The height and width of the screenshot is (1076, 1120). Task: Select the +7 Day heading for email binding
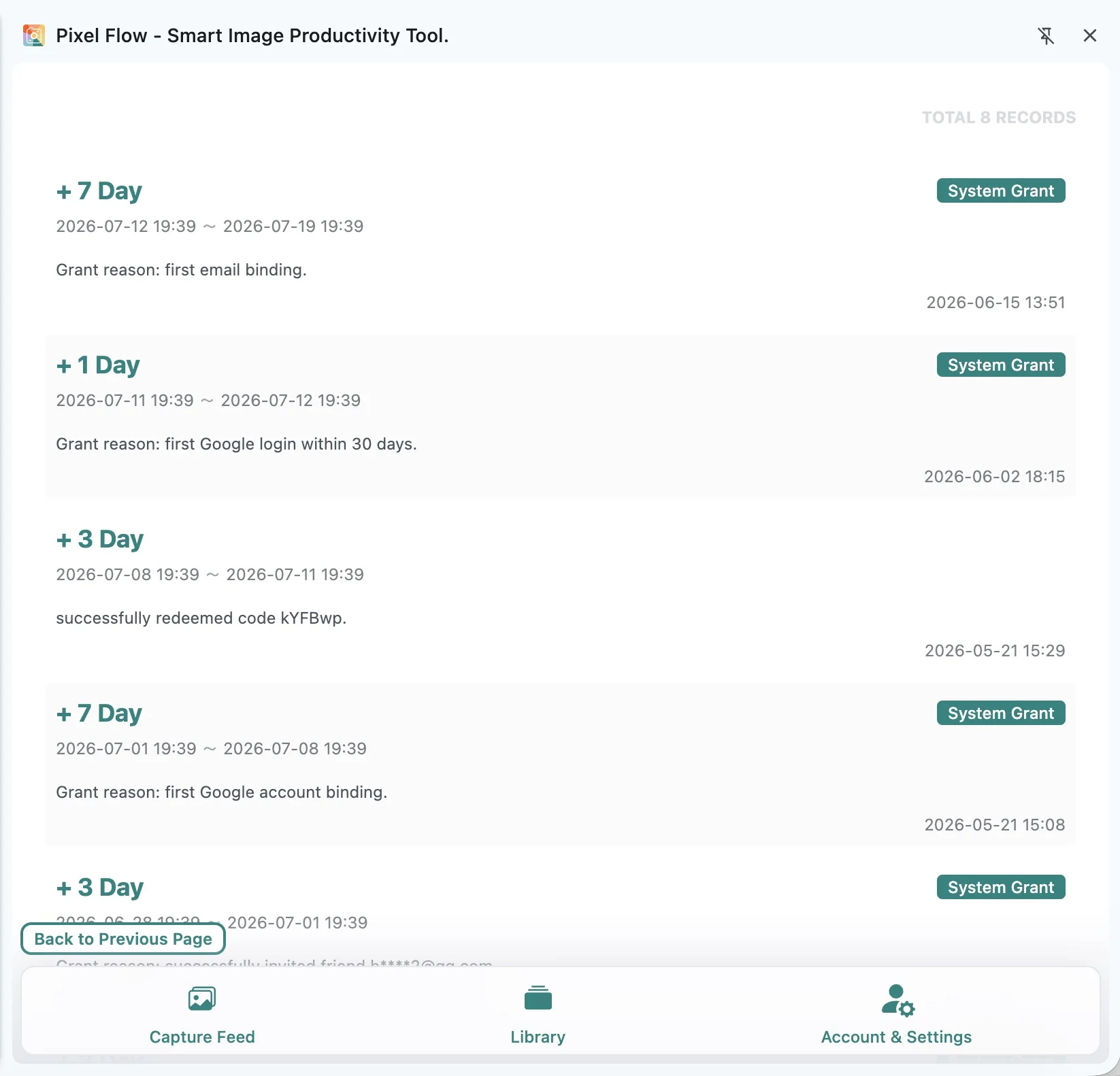(99, 191)
